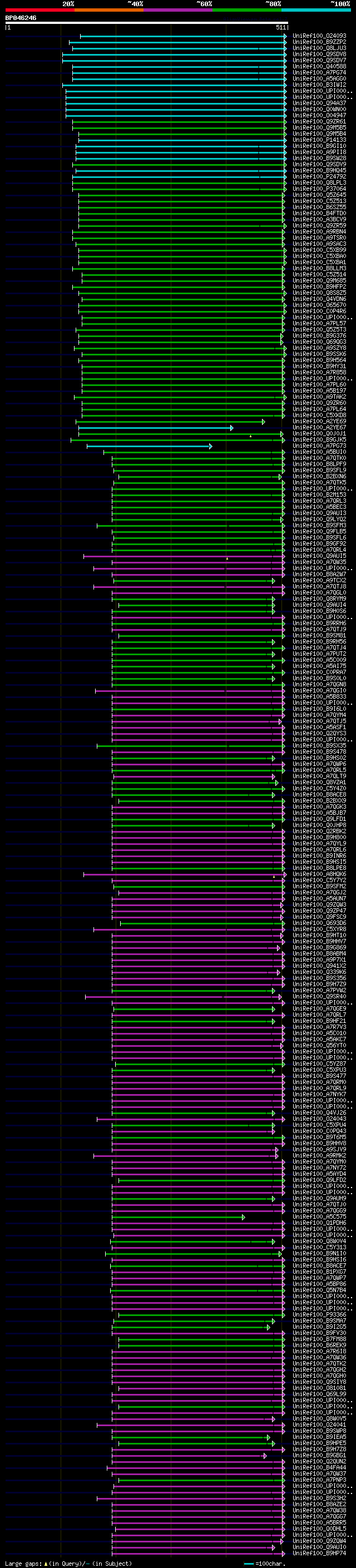
Task: Click the orange ~40% identity legend segment
Action: 109,10
